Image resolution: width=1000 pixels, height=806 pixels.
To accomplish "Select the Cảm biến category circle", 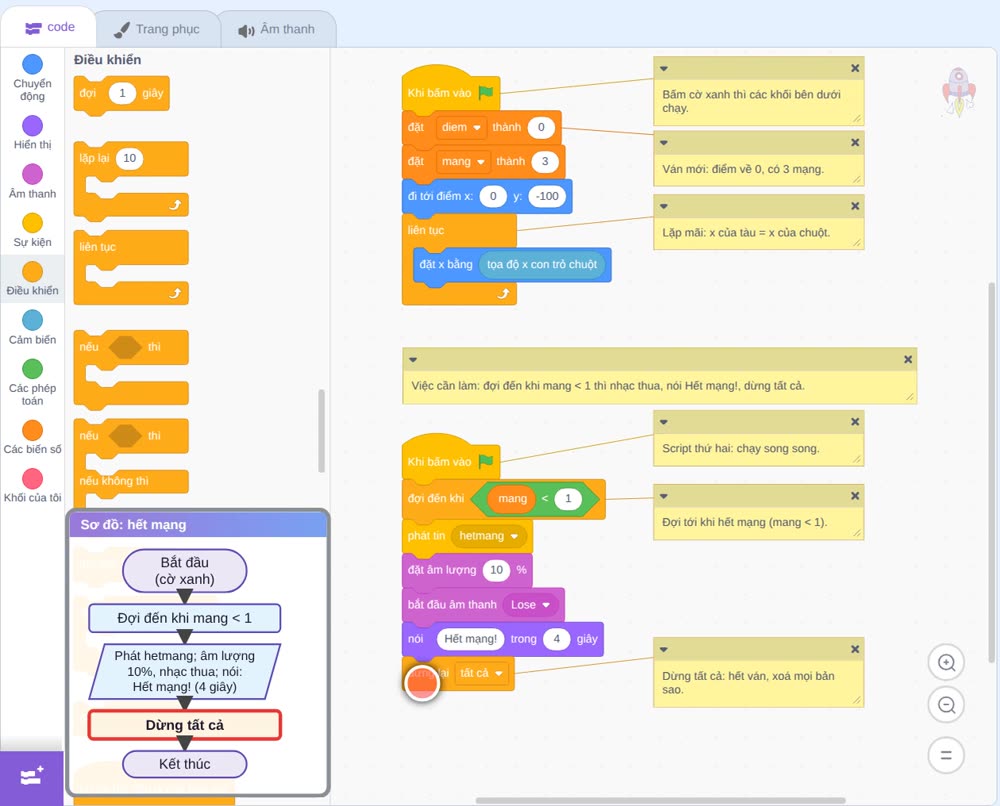I will coord(32,319).
